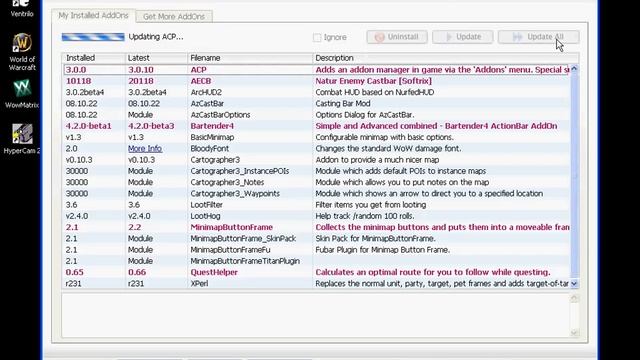This screenshot has width=640, height=360.
Task: Select the Cartographer3_Notes row
Action: 316,182
